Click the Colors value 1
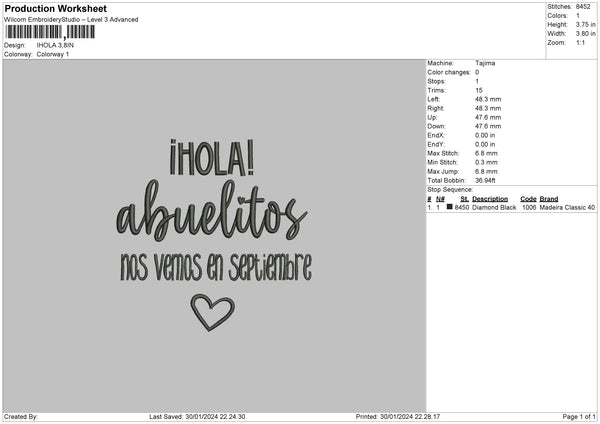The height and width of the screenshot is (424, 600). pos(578,16)
